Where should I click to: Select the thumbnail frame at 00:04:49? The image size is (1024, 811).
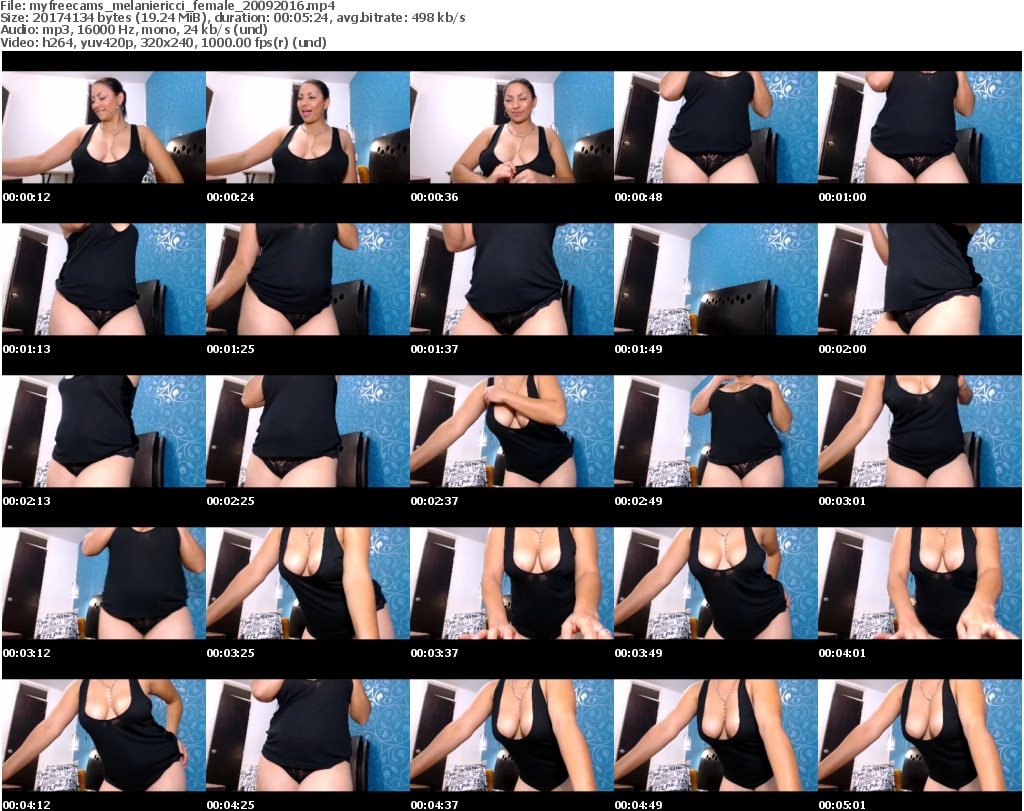(716, 735)
